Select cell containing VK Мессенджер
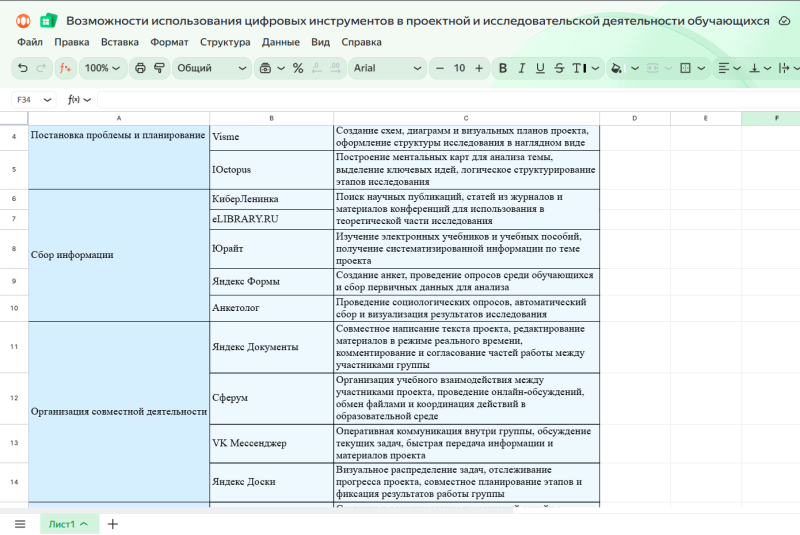This screenshot has height=535, width=800. (x=271, y=443)
